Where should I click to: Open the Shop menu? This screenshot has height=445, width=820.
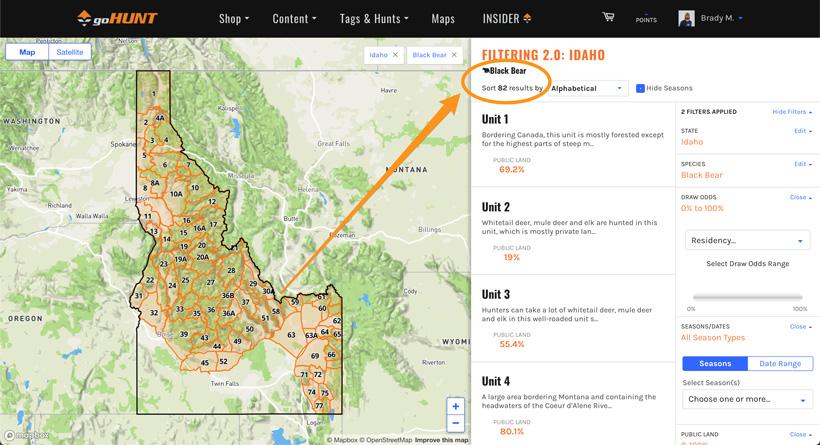(x=234, y=18)
